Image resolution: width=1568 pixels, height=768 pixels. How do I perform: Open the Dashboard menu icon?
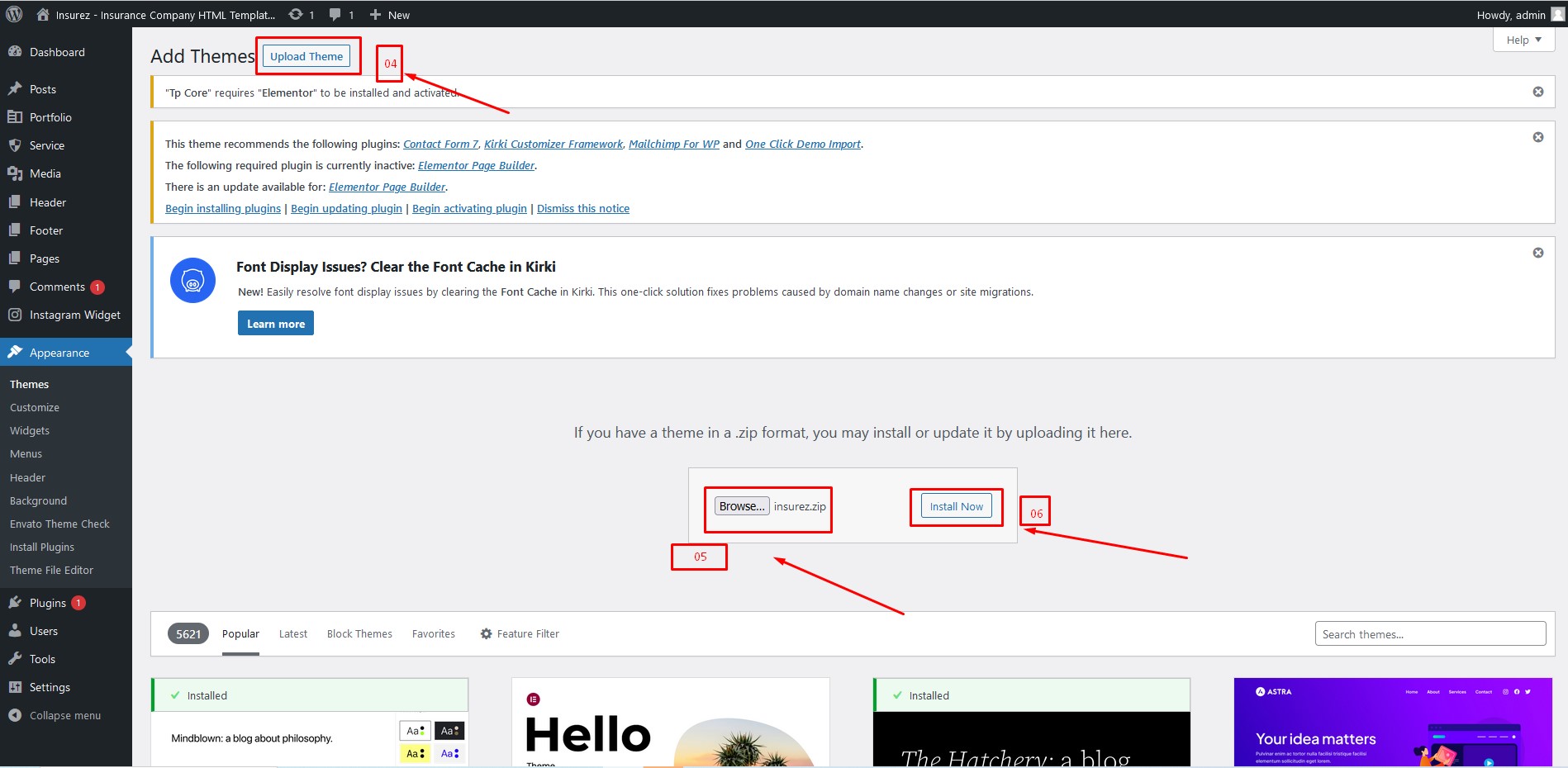[x=15, y=51]
